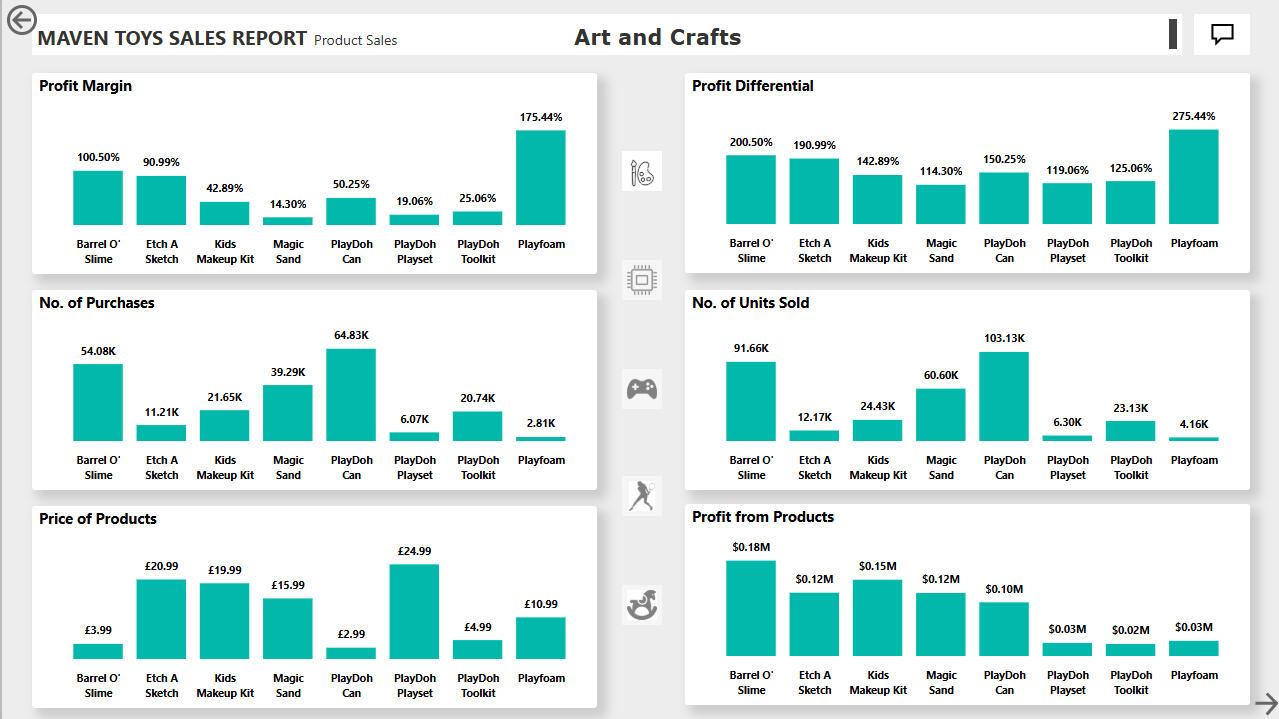The width and height of the screenshot is (1279, 719).
Task: Select the Sports player category icon
Action: (x=641, y=496)
